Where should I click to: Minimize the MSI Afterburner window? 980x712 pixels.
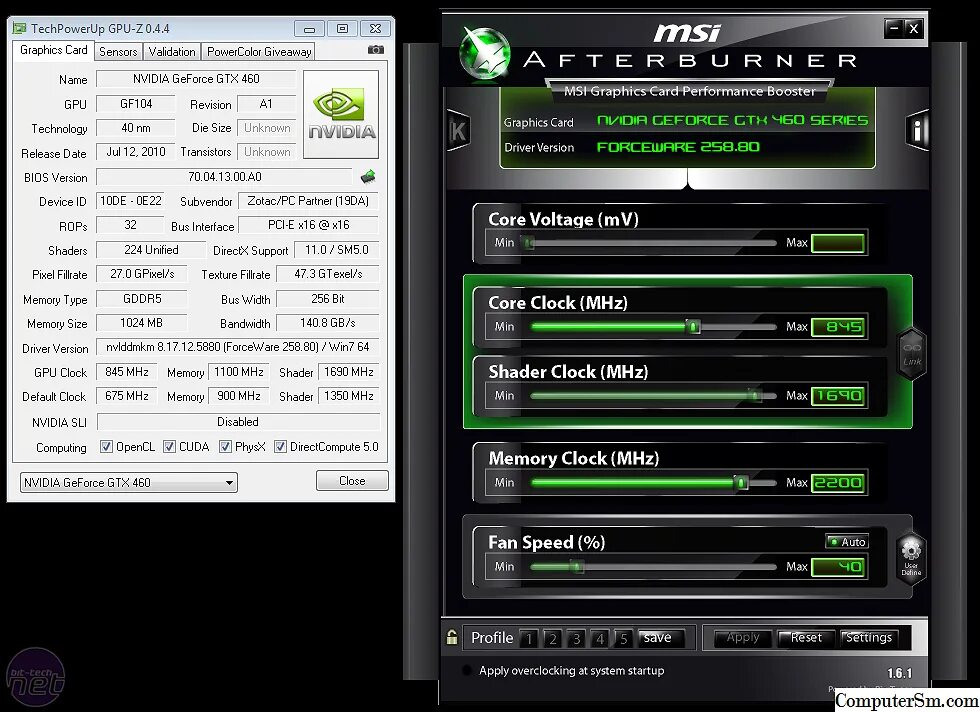894,28
